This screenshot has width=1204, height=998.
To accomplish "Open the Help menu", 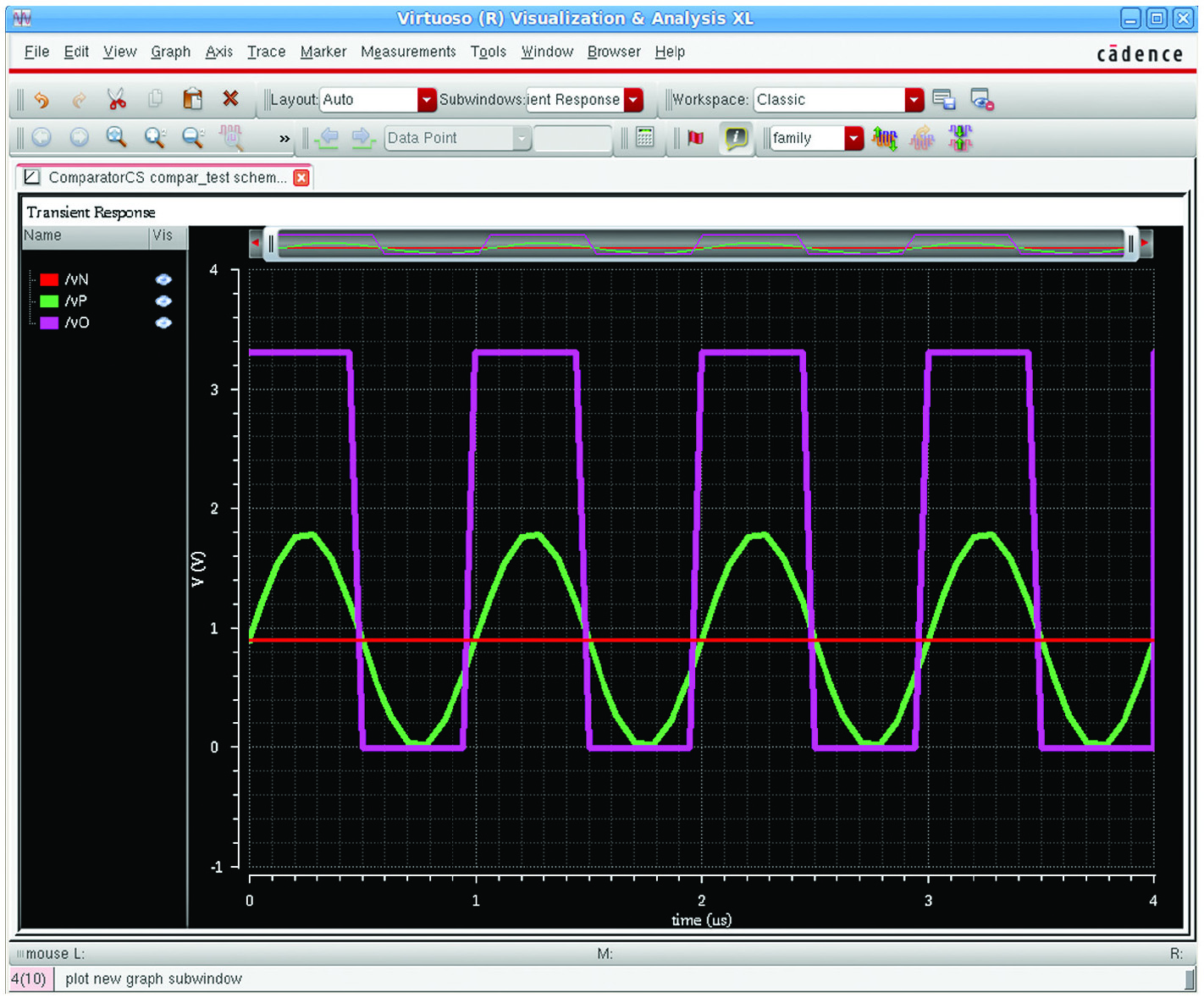I will click(x=670, y=52).
